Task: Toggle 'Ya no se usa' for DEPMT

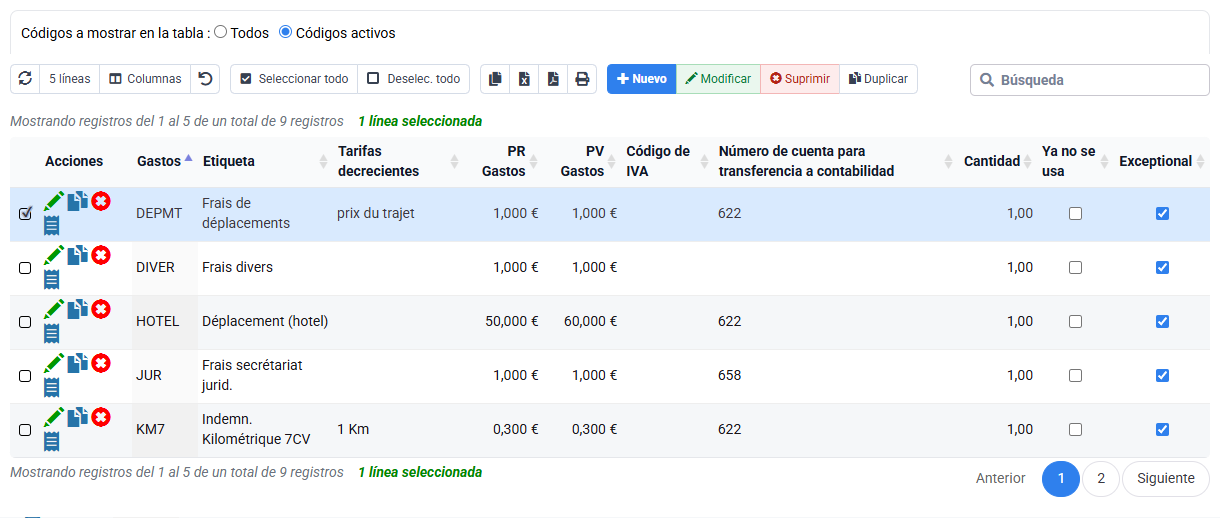Action: tap(1075, 213)
